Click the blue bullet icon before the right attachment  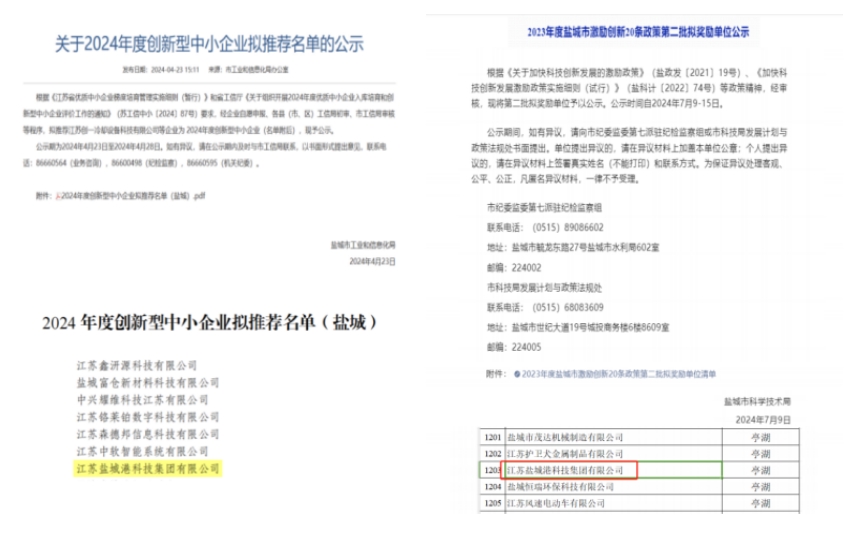coord(514,373)
